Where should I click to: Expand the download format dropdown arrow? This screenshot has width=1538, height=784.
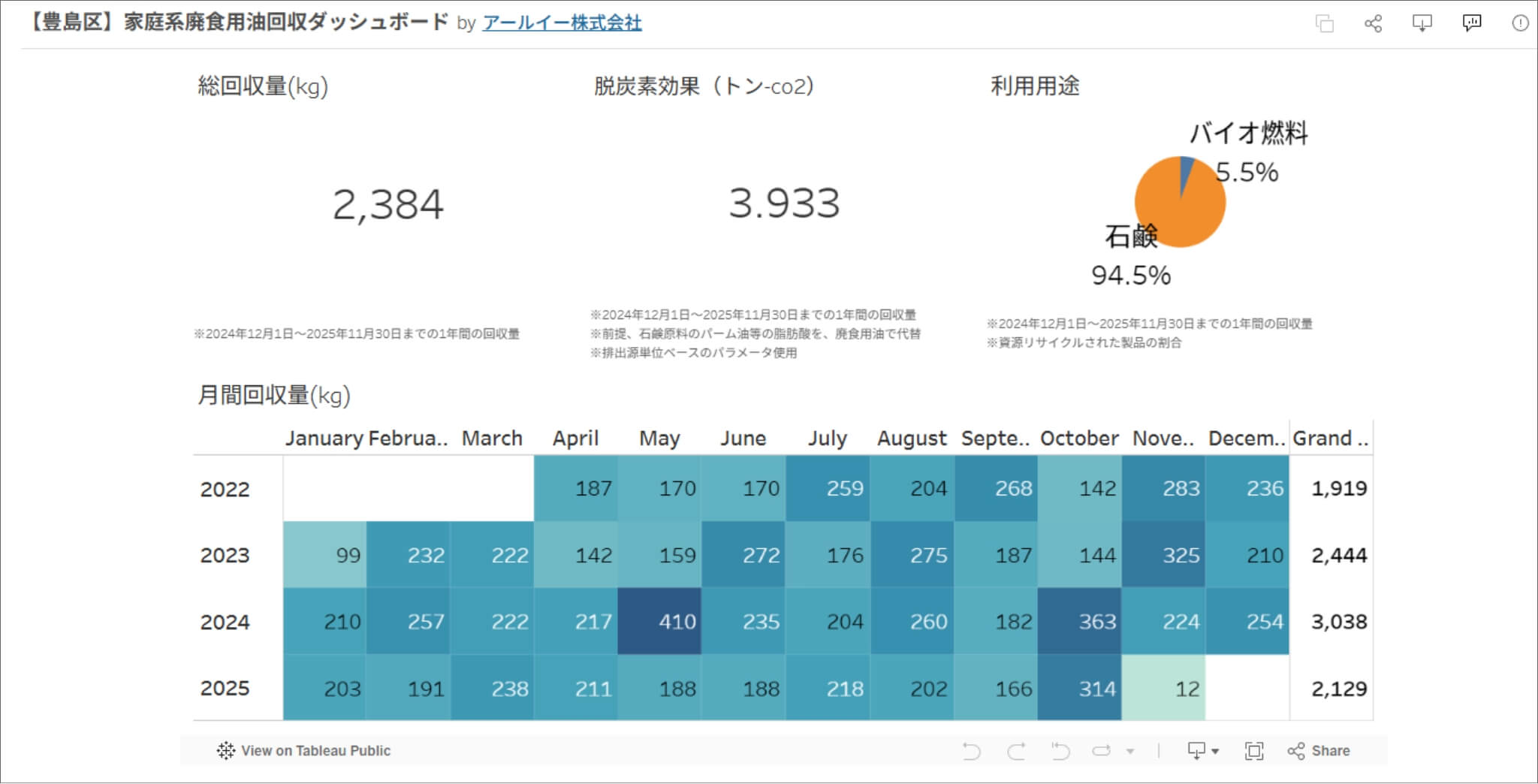click(x=1215, y=750)
